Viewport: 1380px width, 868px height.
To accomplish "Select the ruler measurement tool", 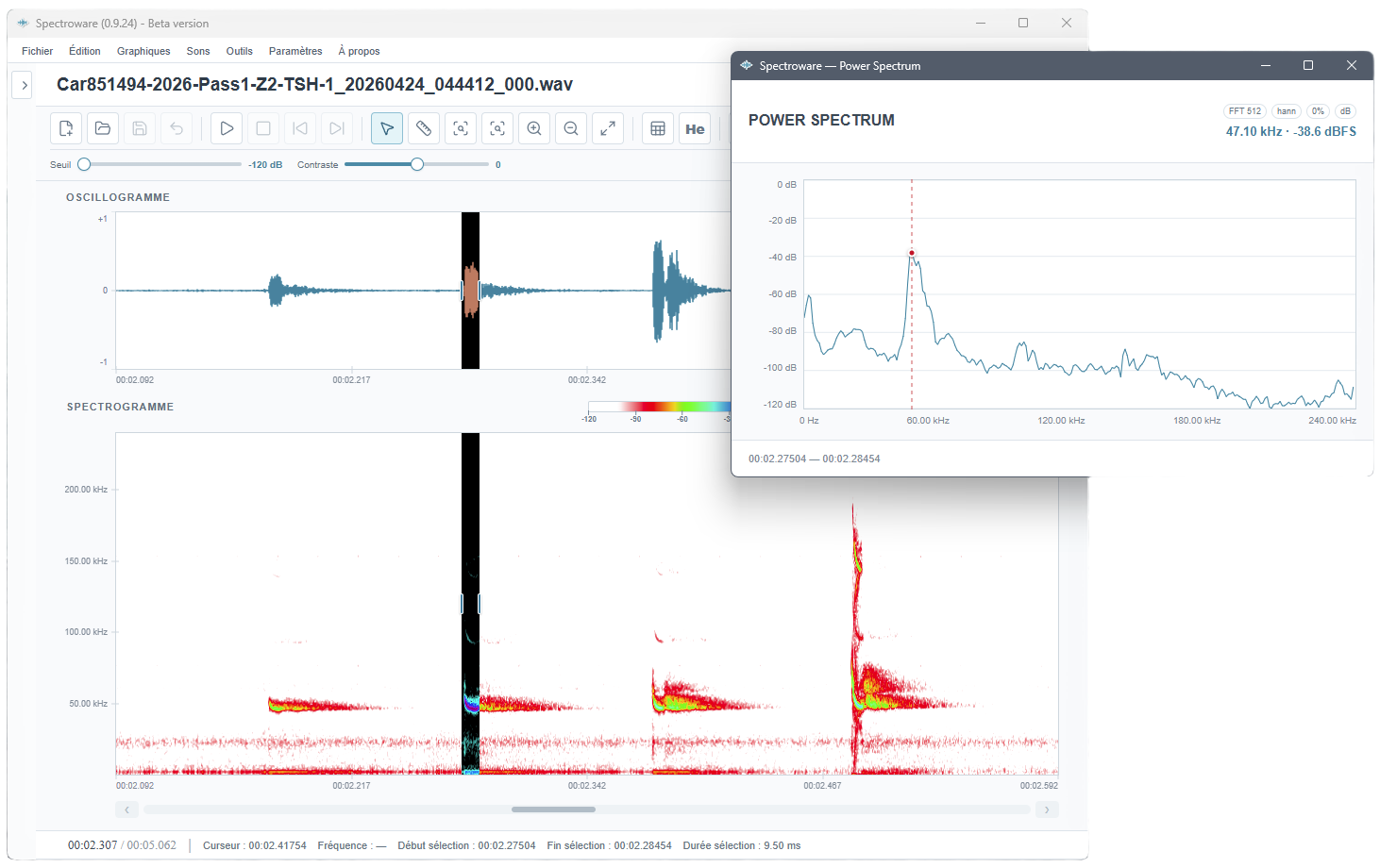I will click(424, 128).
